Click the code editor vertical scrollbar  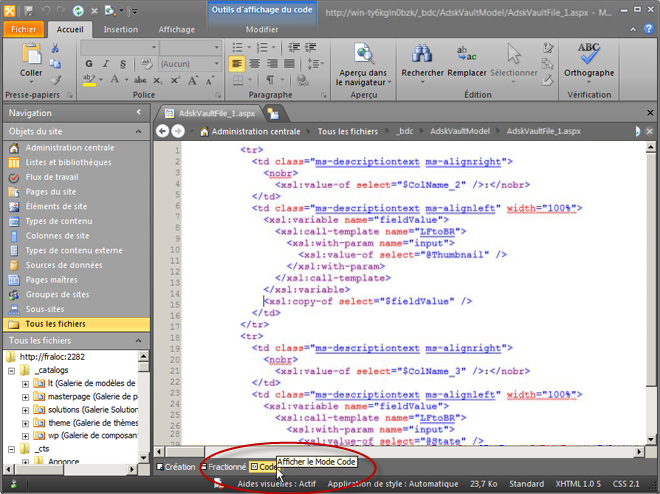click(651, 293)
